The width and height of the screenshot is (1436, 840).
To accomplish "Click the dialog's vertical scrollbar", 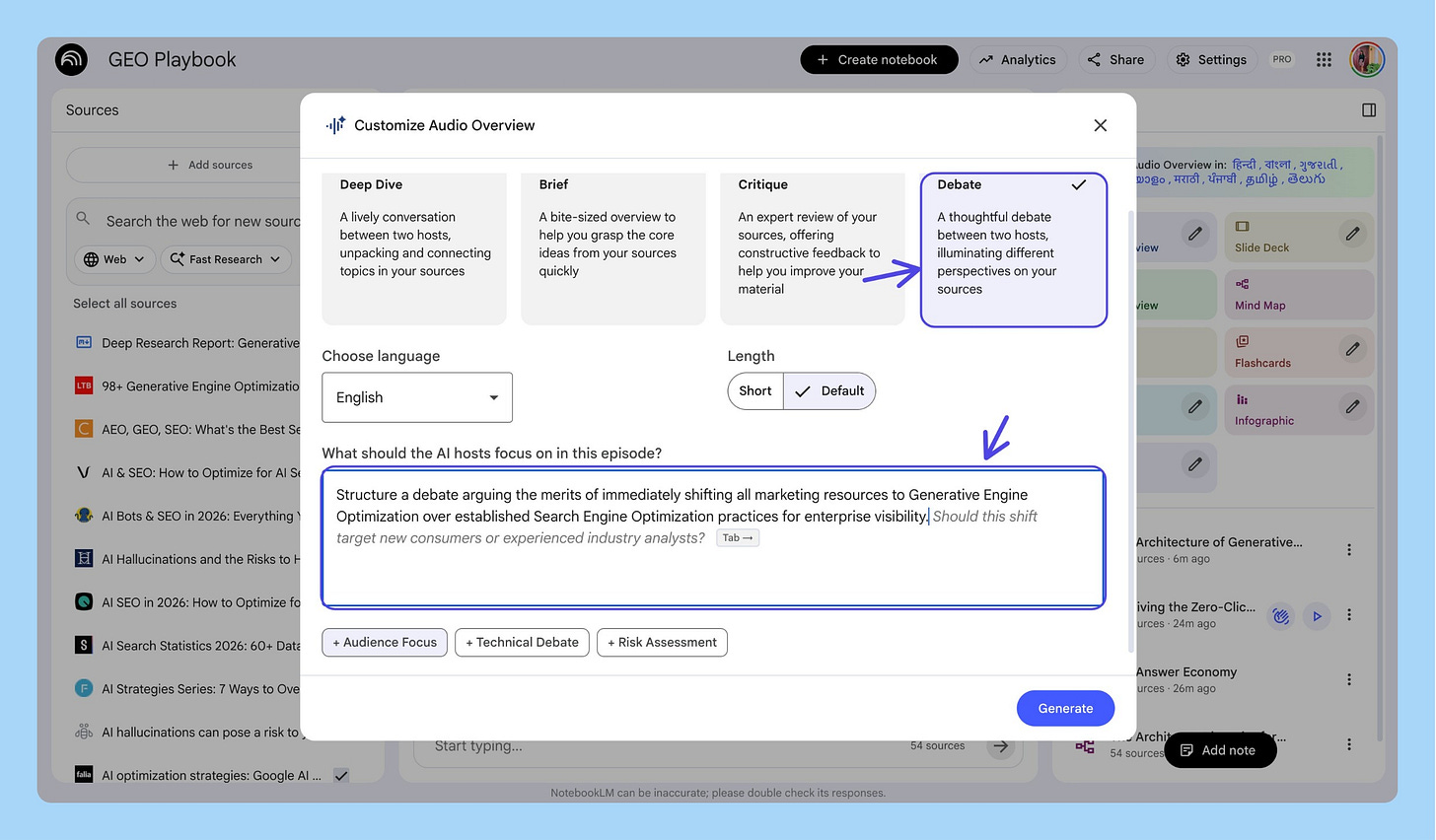I will 1130,430.
